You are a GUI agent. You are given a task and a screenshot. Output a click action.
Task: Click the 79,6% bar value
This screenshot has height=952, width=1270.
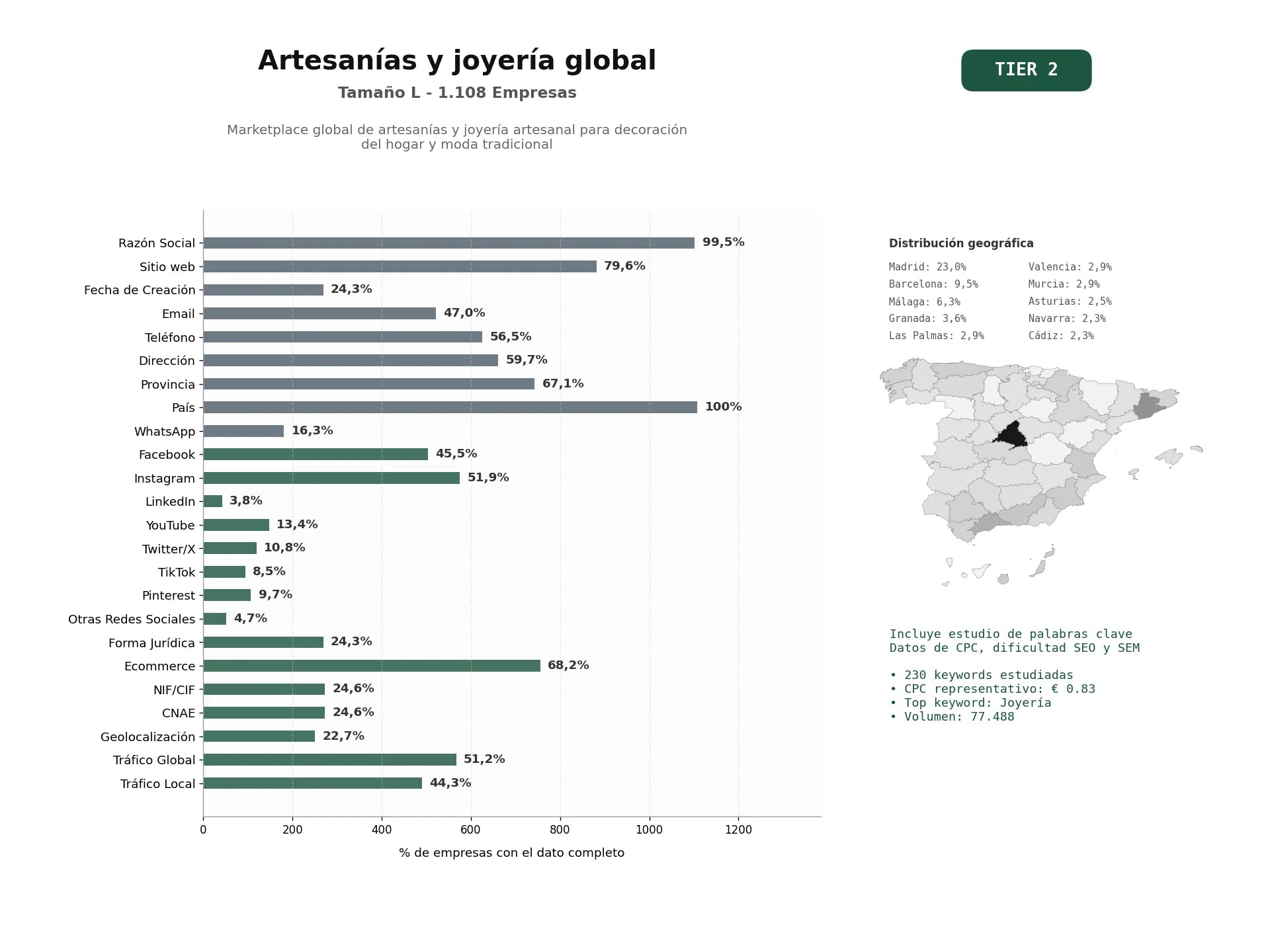tap(624, 266)
